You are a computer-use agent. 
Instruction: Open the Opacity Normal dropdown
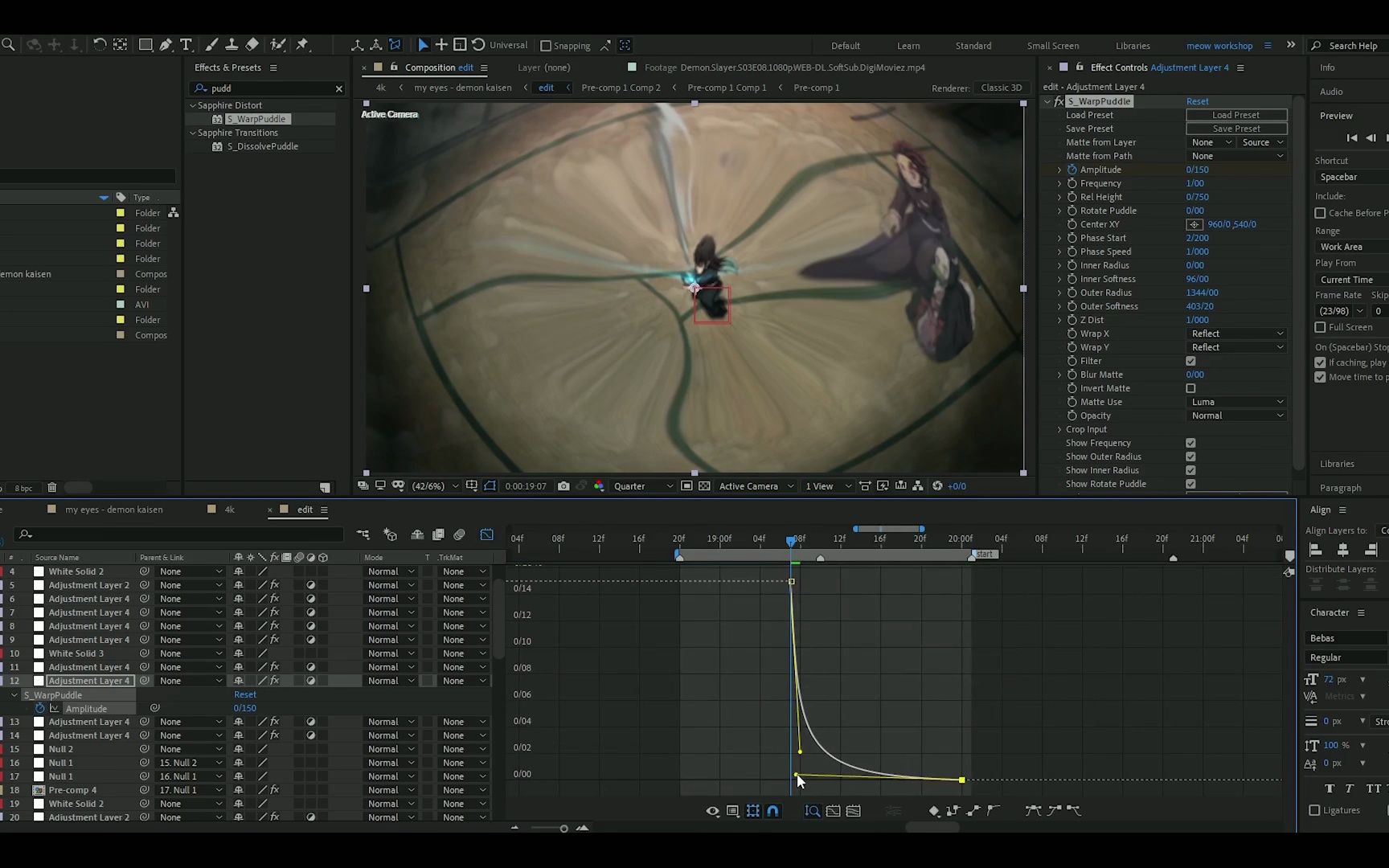pos(1236,416)
